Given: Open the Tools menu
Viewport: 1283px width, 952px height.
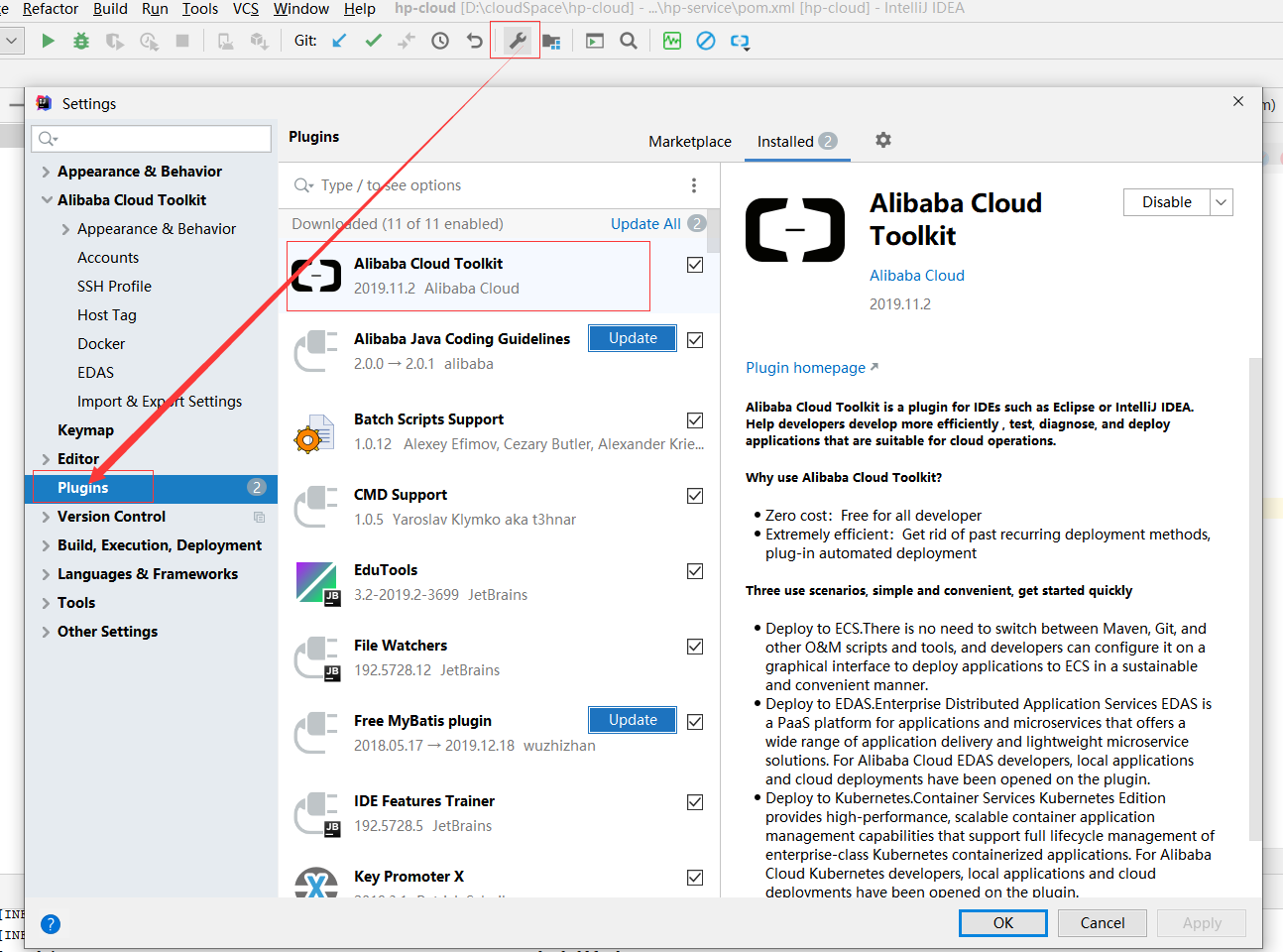Looking at the screenshot, I should click(200, 9).
